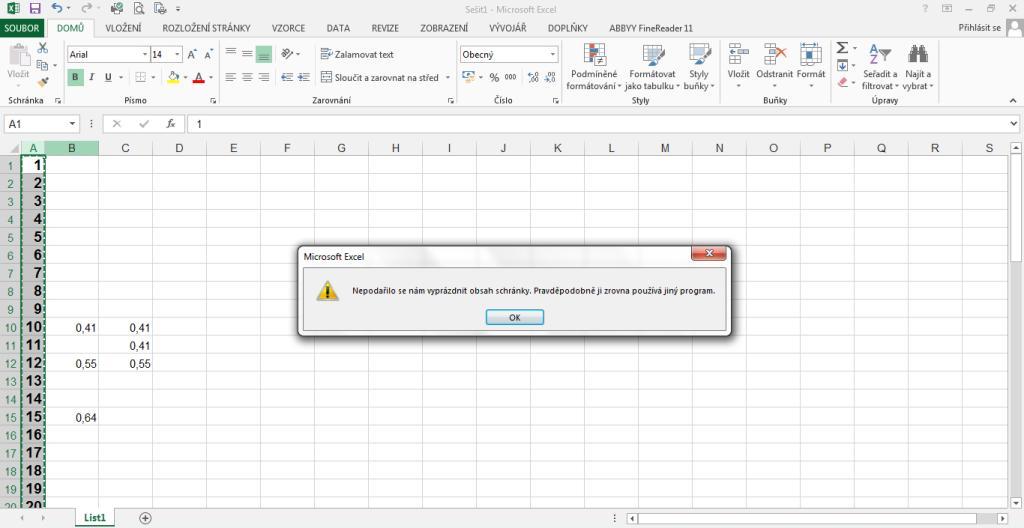Image resolution: width=1024 pixels, height=528 pixels.
Task: Align text left horizontally
Action: coord(231,77)
